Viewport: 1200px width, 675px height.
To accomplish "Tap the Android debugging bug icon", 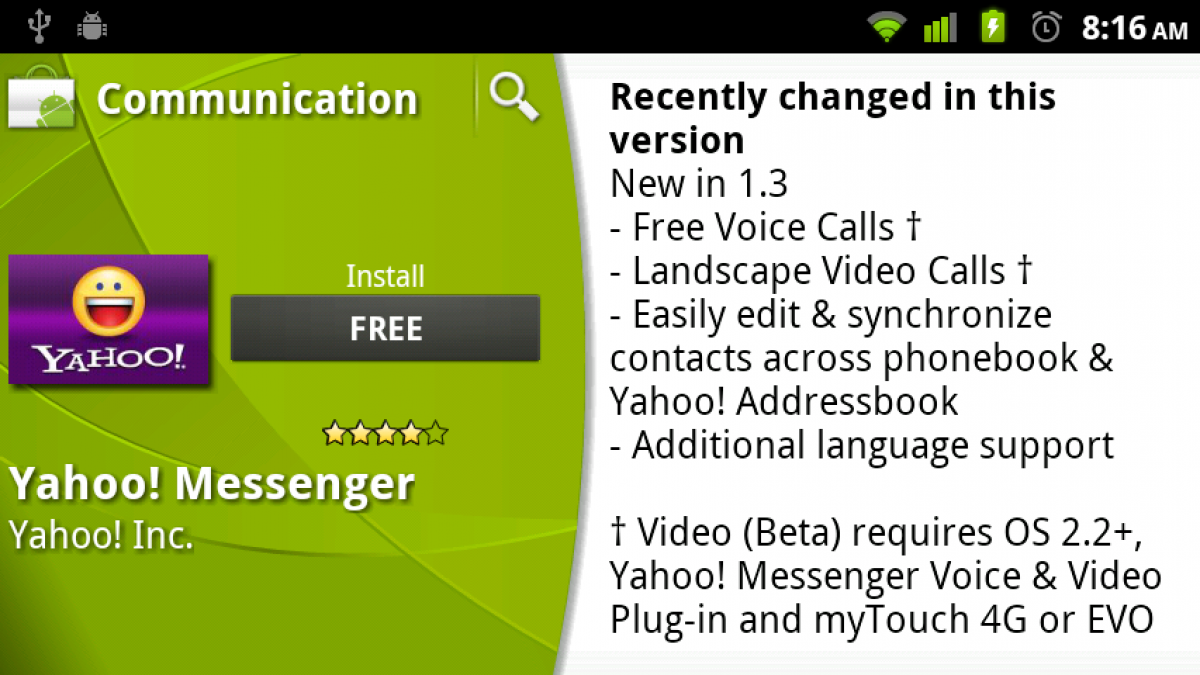I will pyautogui.click(x=93, y=26).
